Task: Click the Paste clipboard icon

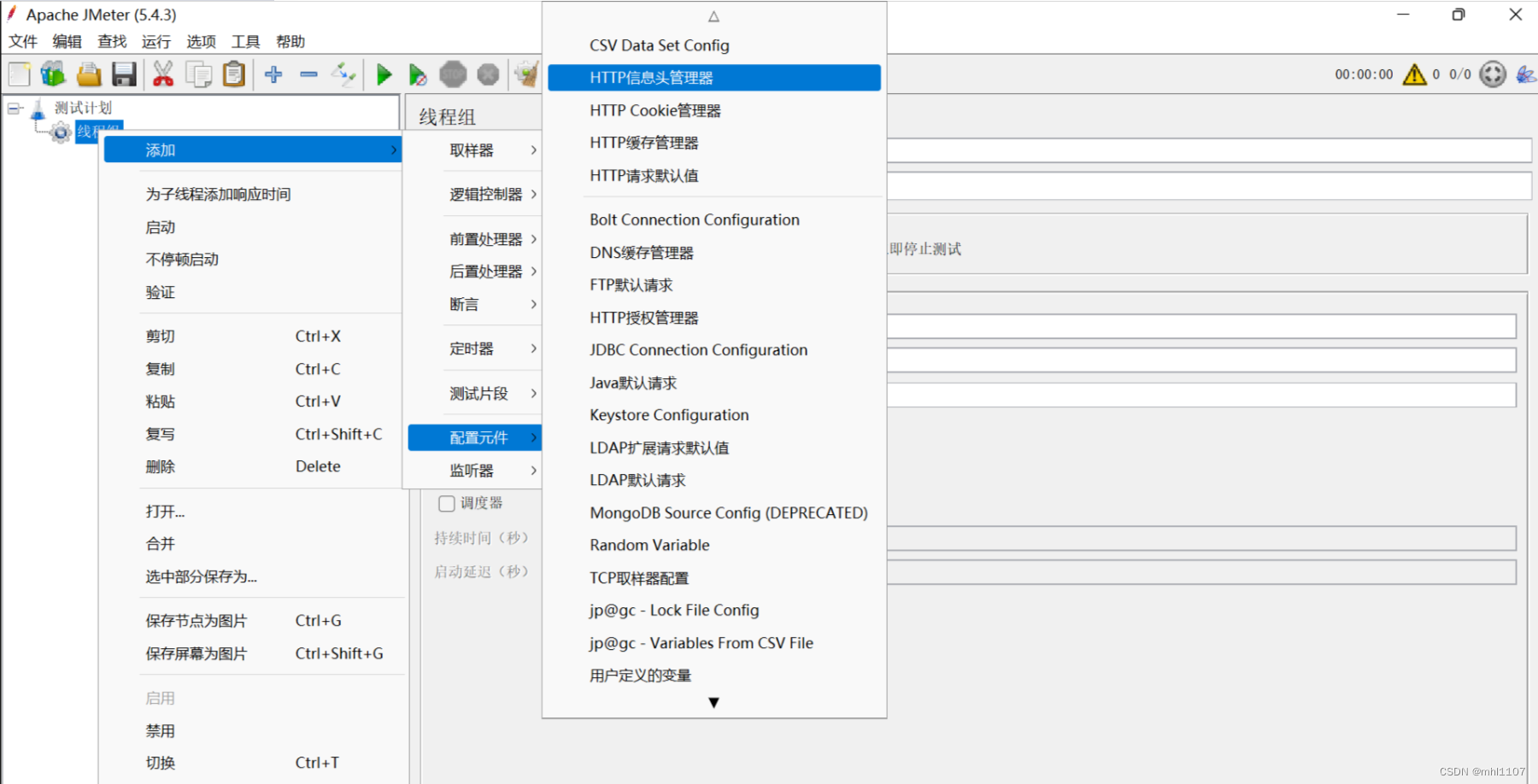Action: [x=234, y=75]
